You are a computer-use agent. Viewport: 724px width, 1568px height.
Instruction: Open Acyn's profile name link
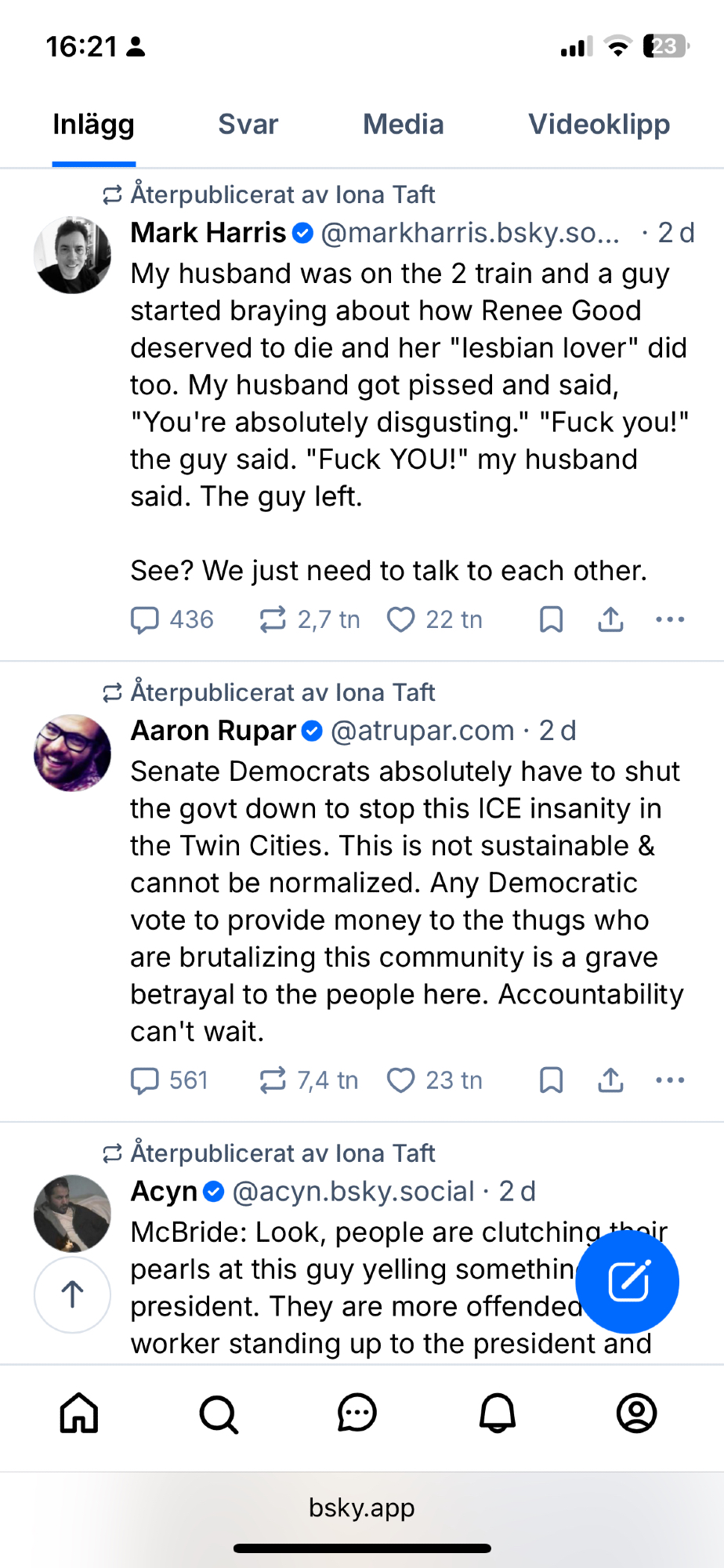pyautogui.click(x=164, y=1192)
